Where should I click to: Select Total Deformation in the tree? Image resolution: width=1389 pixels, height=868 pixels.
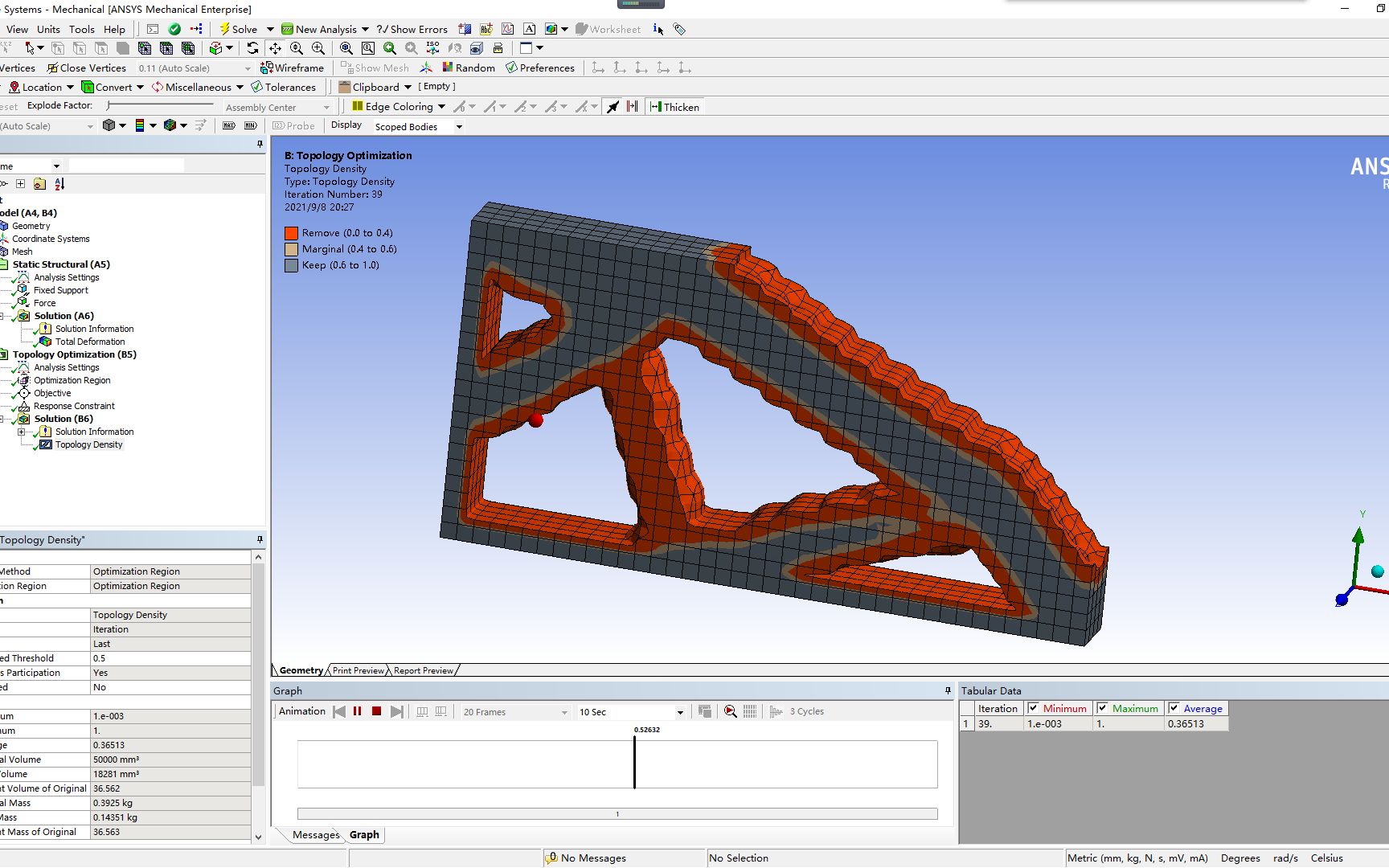90,342
